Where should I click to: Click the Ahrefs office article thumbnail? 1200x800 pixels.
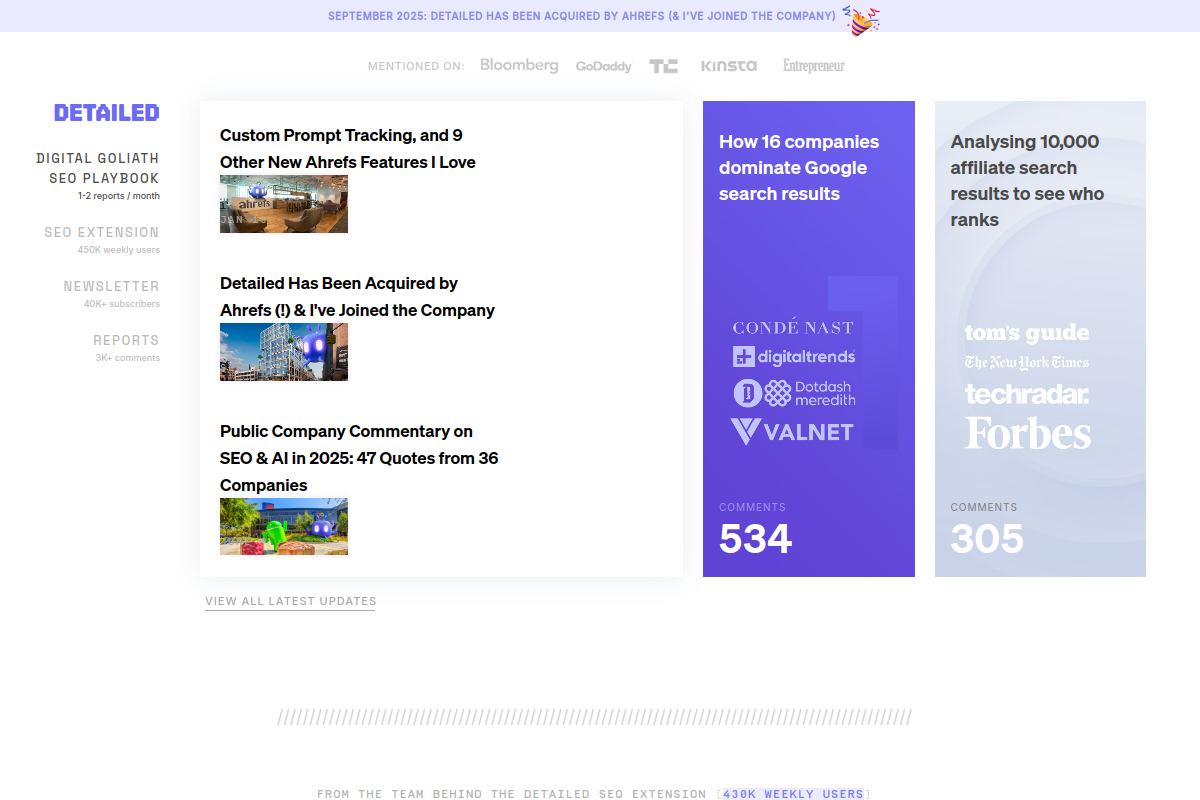(x=283, y=203)
